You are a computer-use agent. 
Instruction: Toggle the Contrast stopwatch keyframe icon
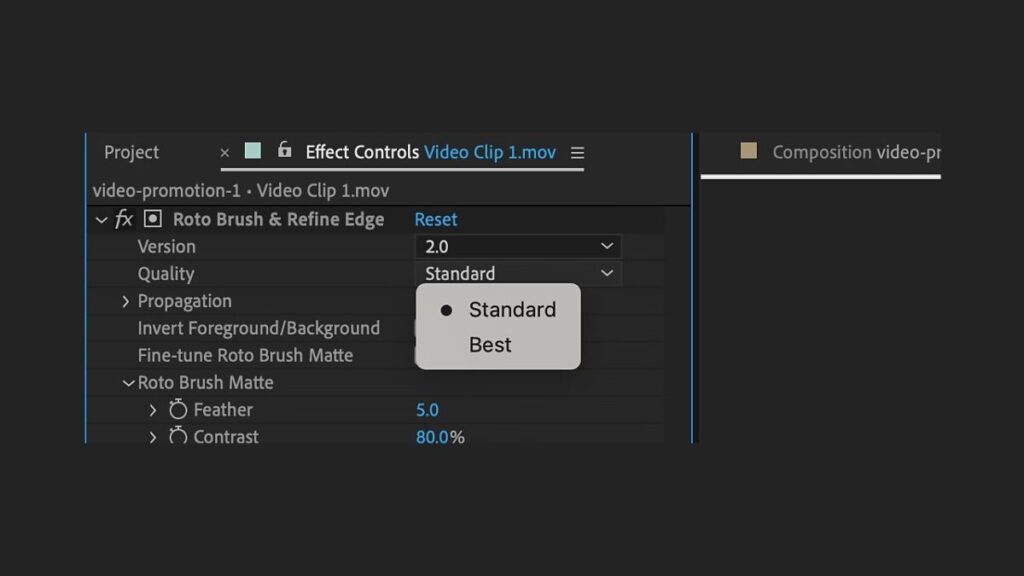178,436
